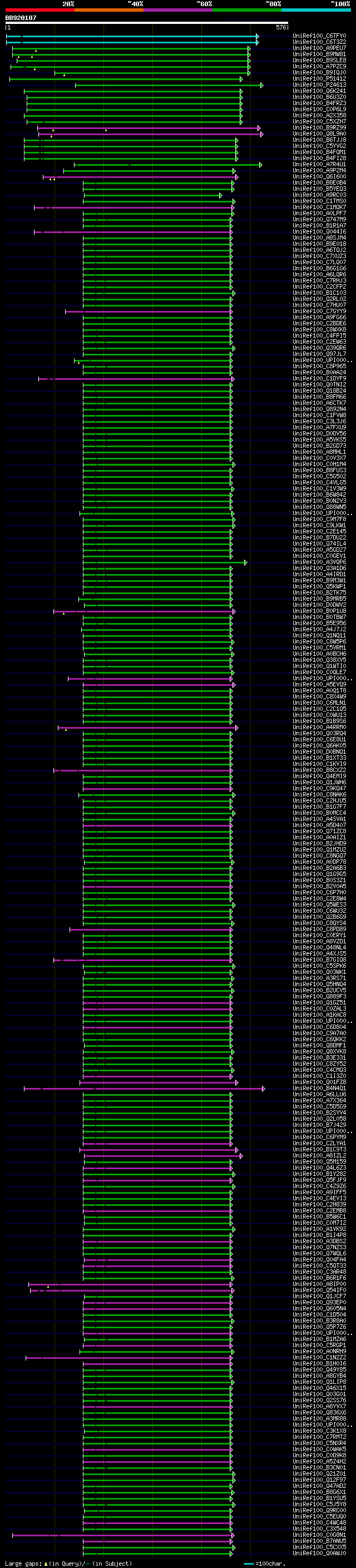
Task: Select hit UniRef100_Q49Y85
Action: (319, 1369)
